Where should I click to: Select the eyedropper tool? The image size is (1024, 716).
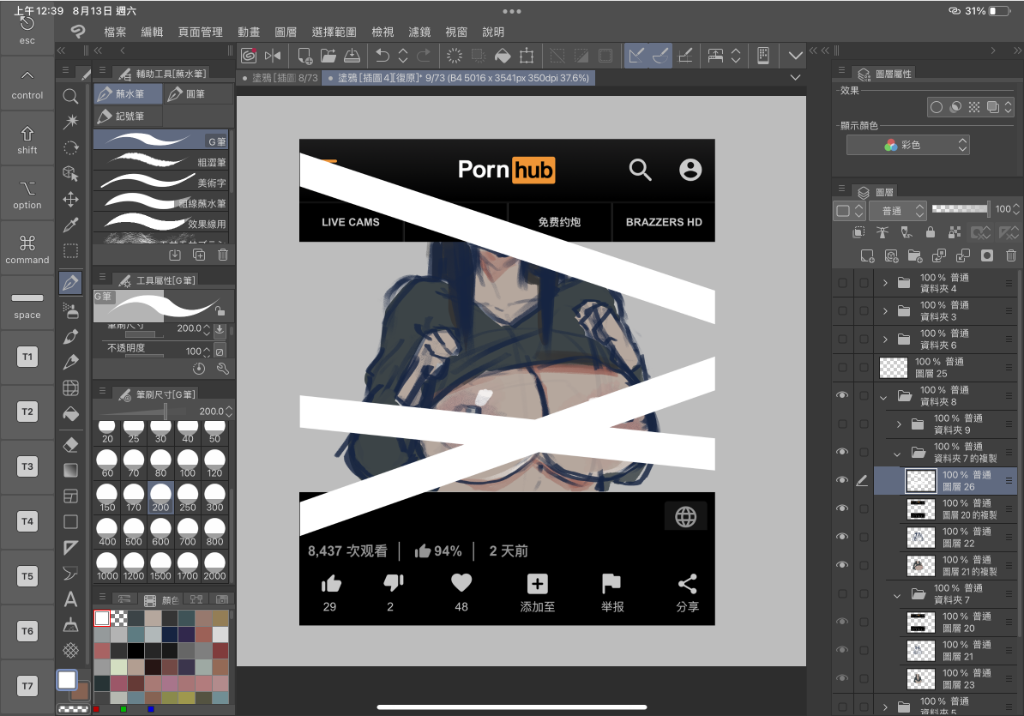pos(71,225)
